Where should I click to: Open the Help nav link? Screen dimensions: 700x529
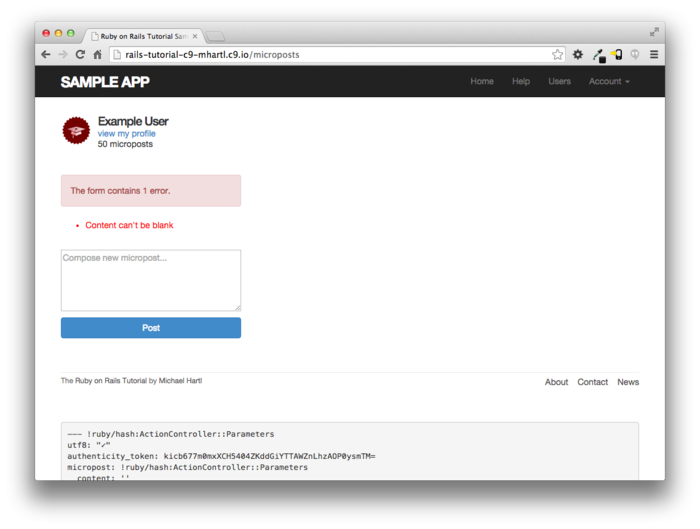pyautogui.click(x=521, y=81)
